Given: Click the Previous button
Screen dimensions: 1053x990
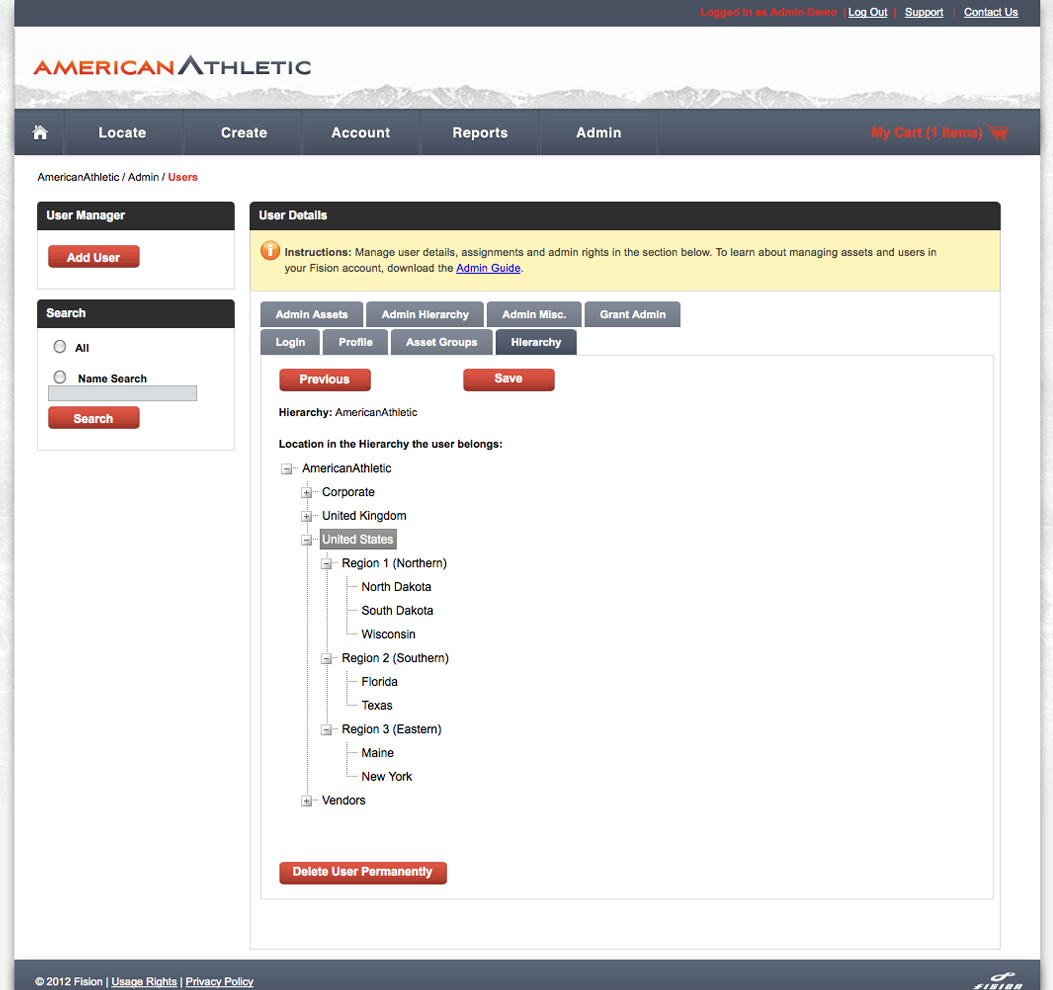Looking at the screenshot, I should (325, 379).
